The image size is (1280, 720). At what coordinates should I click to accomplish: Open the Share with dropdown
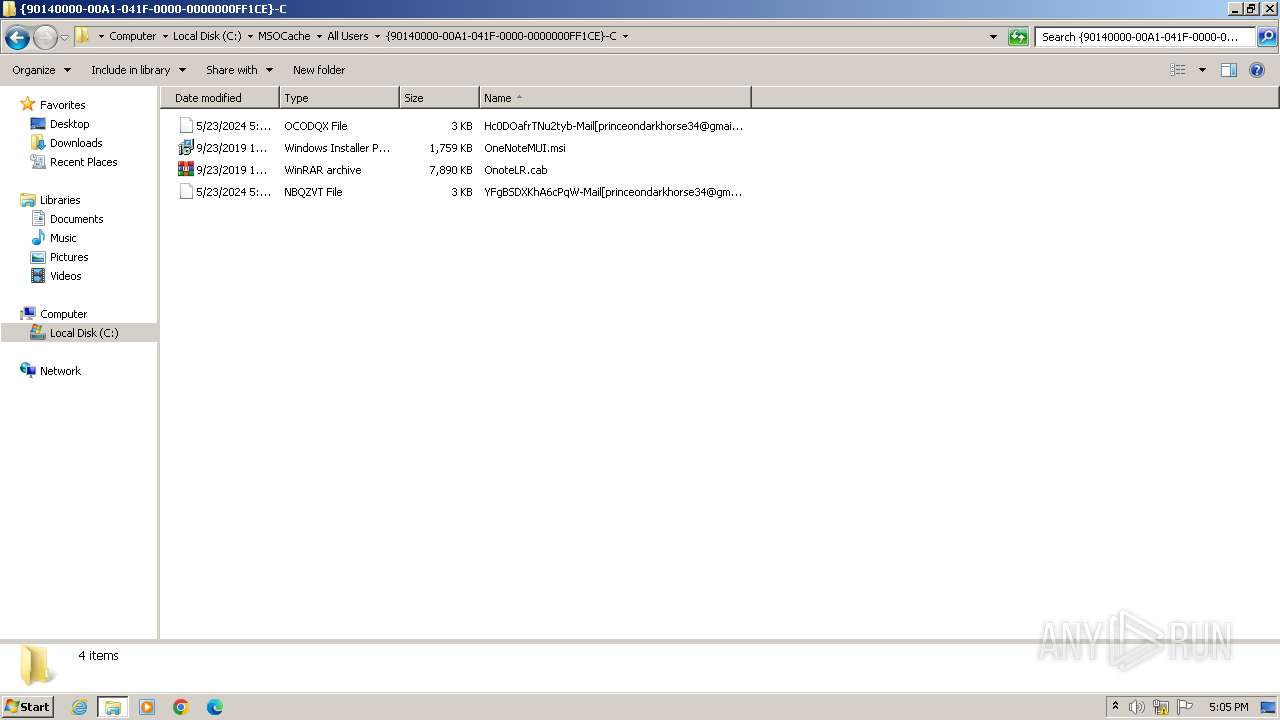click(239, 70)
